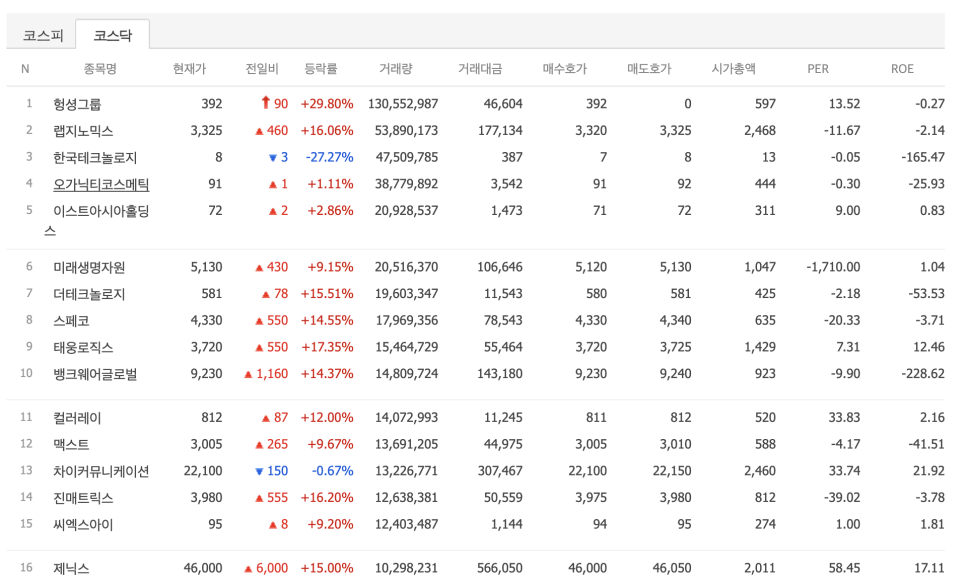The width and height of the screenshot is (966, 583).
Task: Open stock 랩지노믹스
Action: click(x=83, y=131)
